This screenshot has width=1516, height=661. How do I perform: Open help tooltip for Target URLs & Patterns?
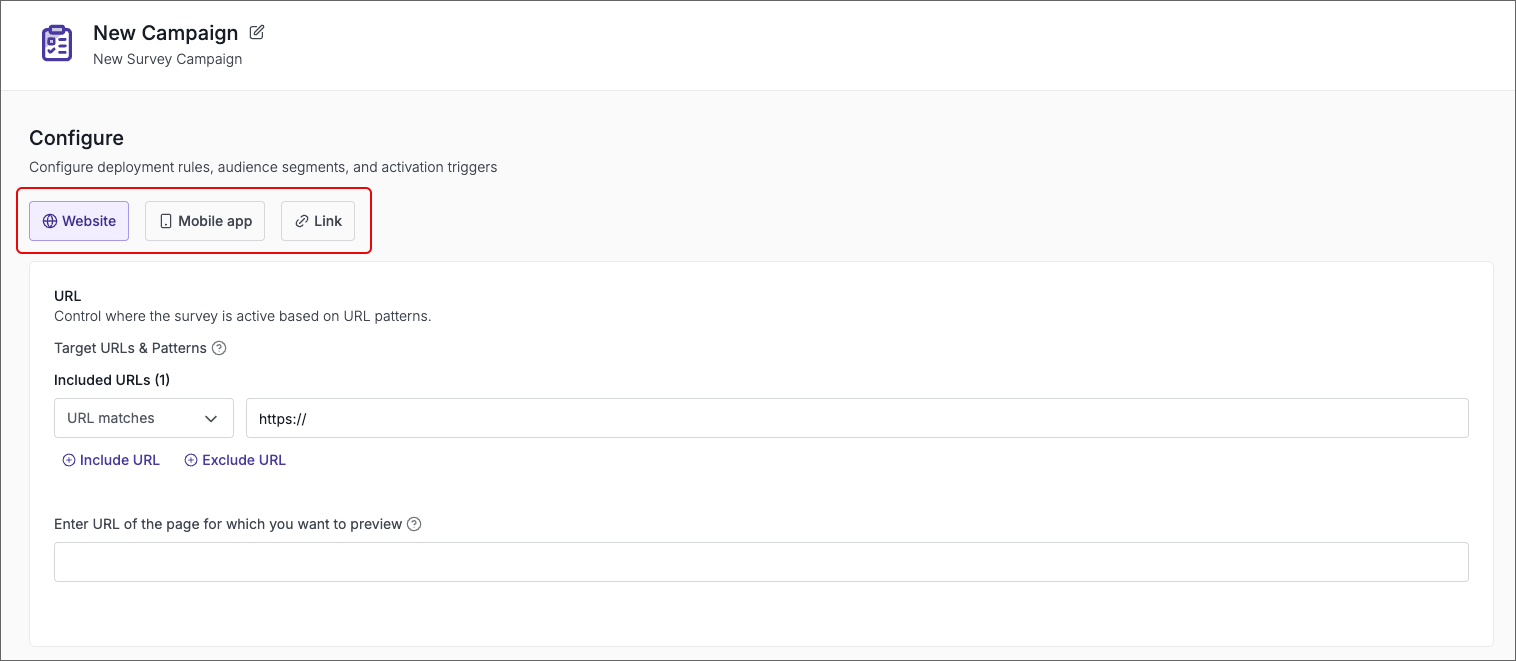(x=220, y=348)
